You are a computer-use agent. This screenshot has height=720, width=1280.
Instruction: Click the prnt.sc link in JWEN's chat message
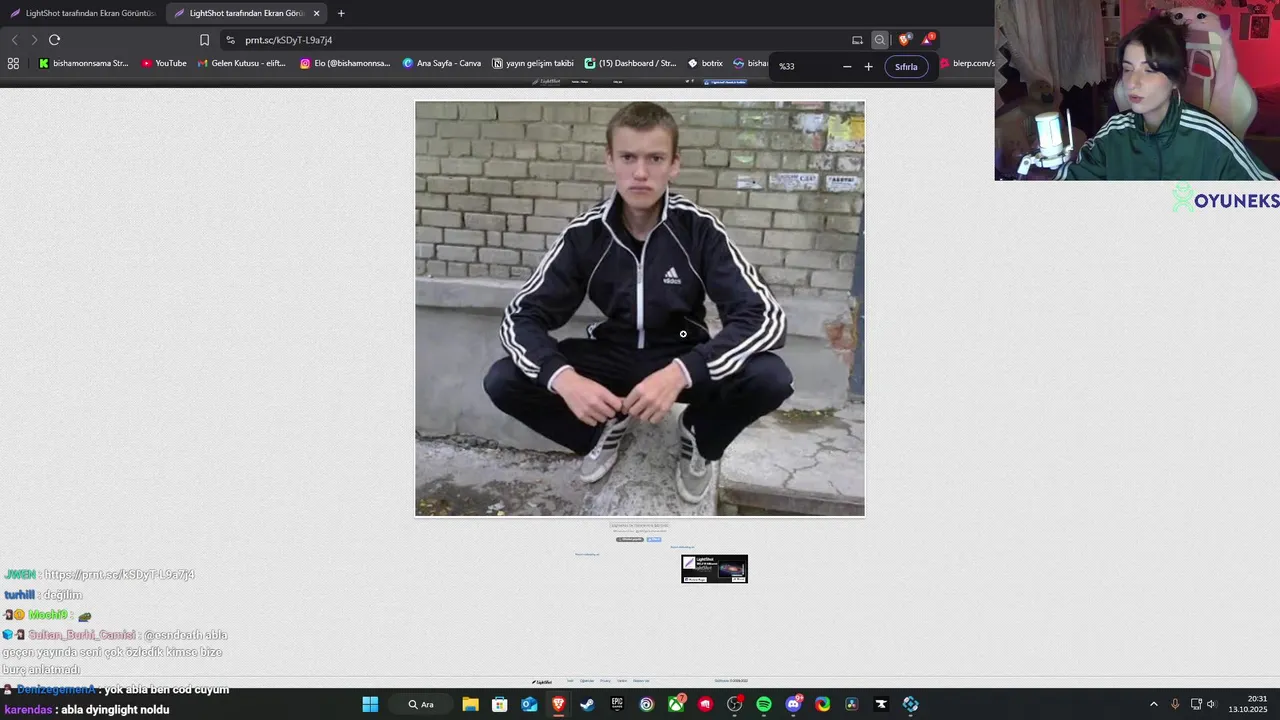click(x=119, y=574)
